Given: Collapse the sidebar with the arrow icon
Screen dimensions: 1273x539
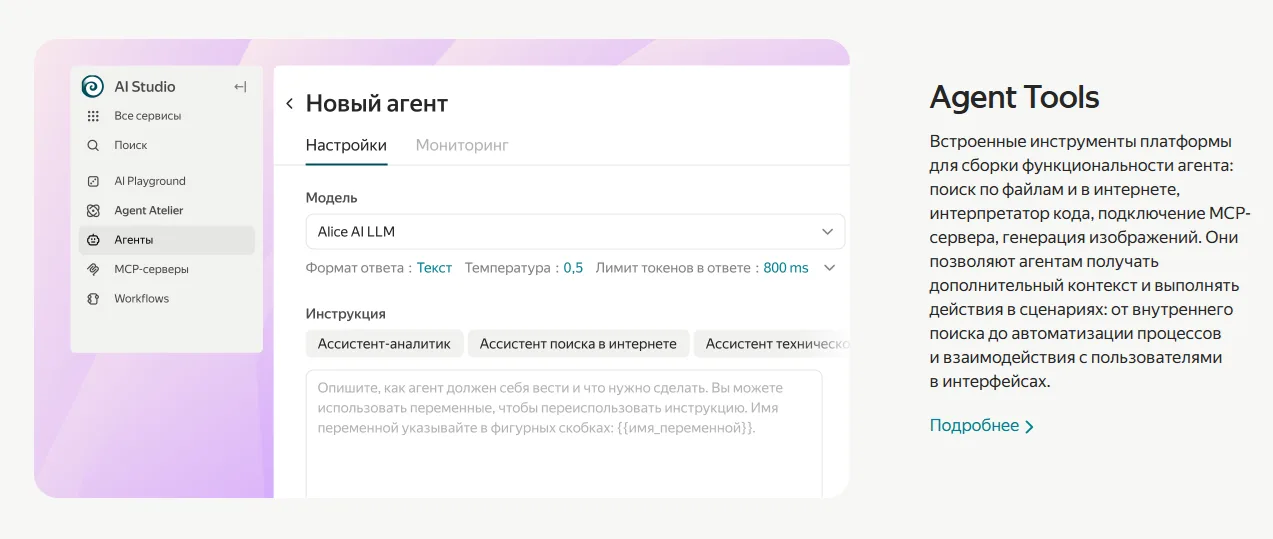Looking at the screenshot, I should click(x=240, y=87).
